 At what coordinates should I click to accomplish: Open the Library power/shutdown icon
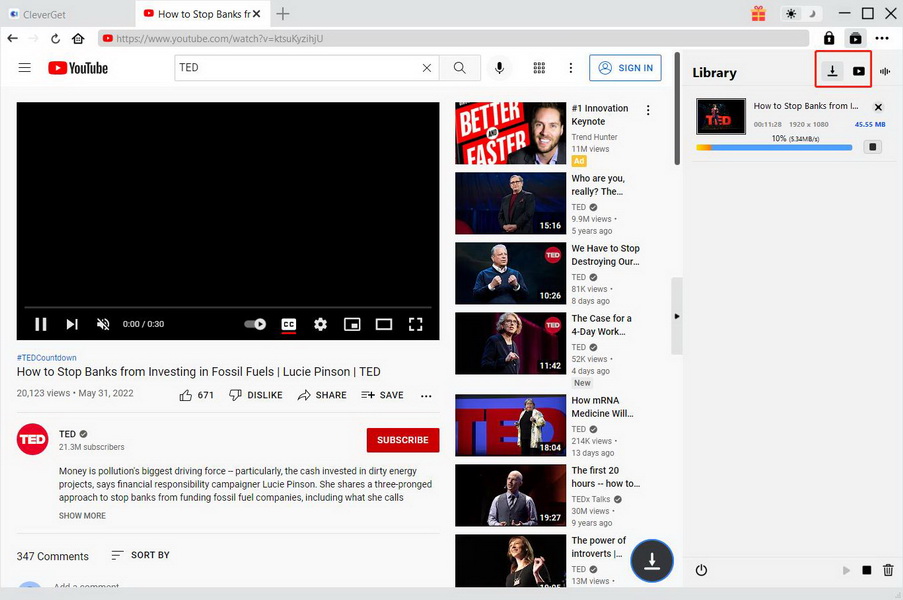point(701,570)
